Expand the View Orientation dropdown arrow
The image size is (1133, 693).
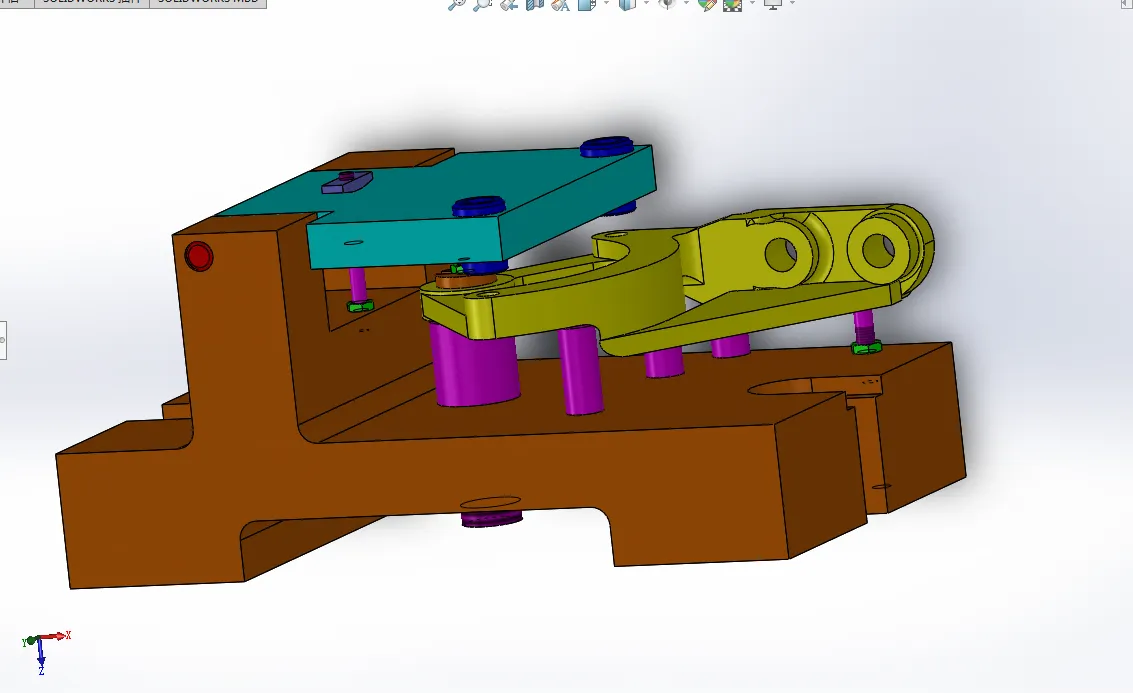pos(606,4)
